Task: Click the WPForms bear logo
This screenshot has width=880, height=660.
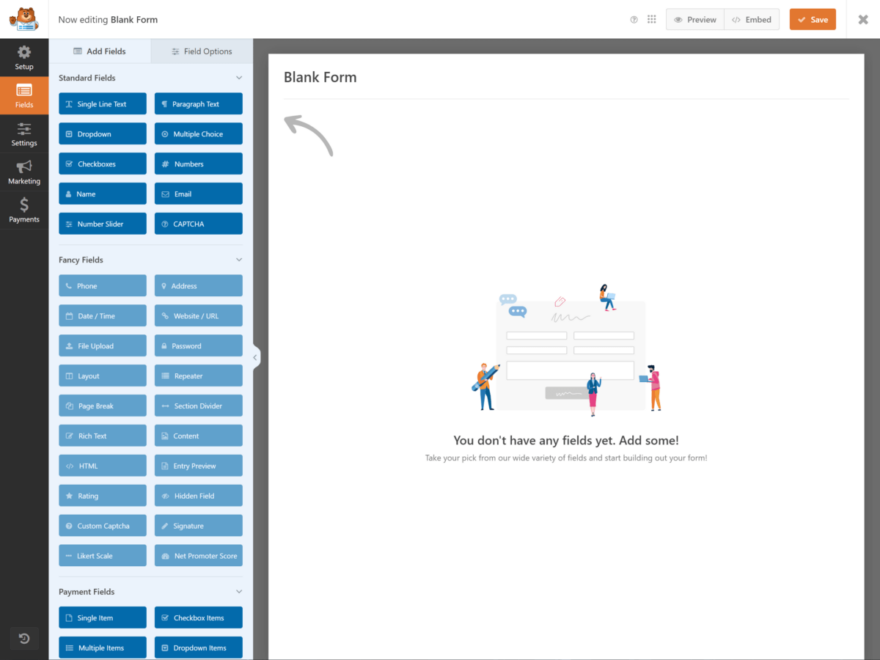Action: pyautogui.click(x=24, y=19)
